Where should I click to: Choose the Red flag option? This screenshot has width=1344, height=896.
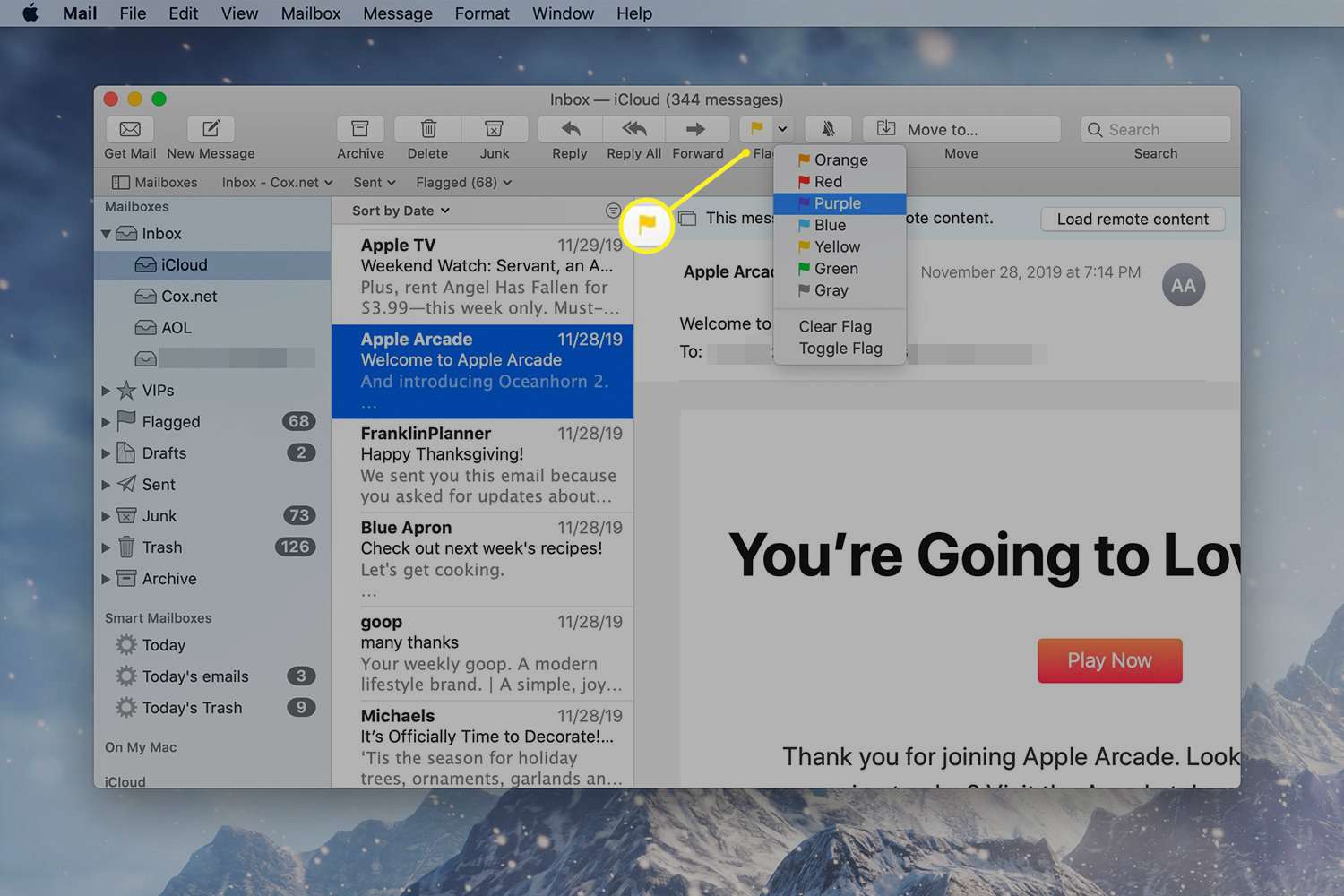[840, 182]
